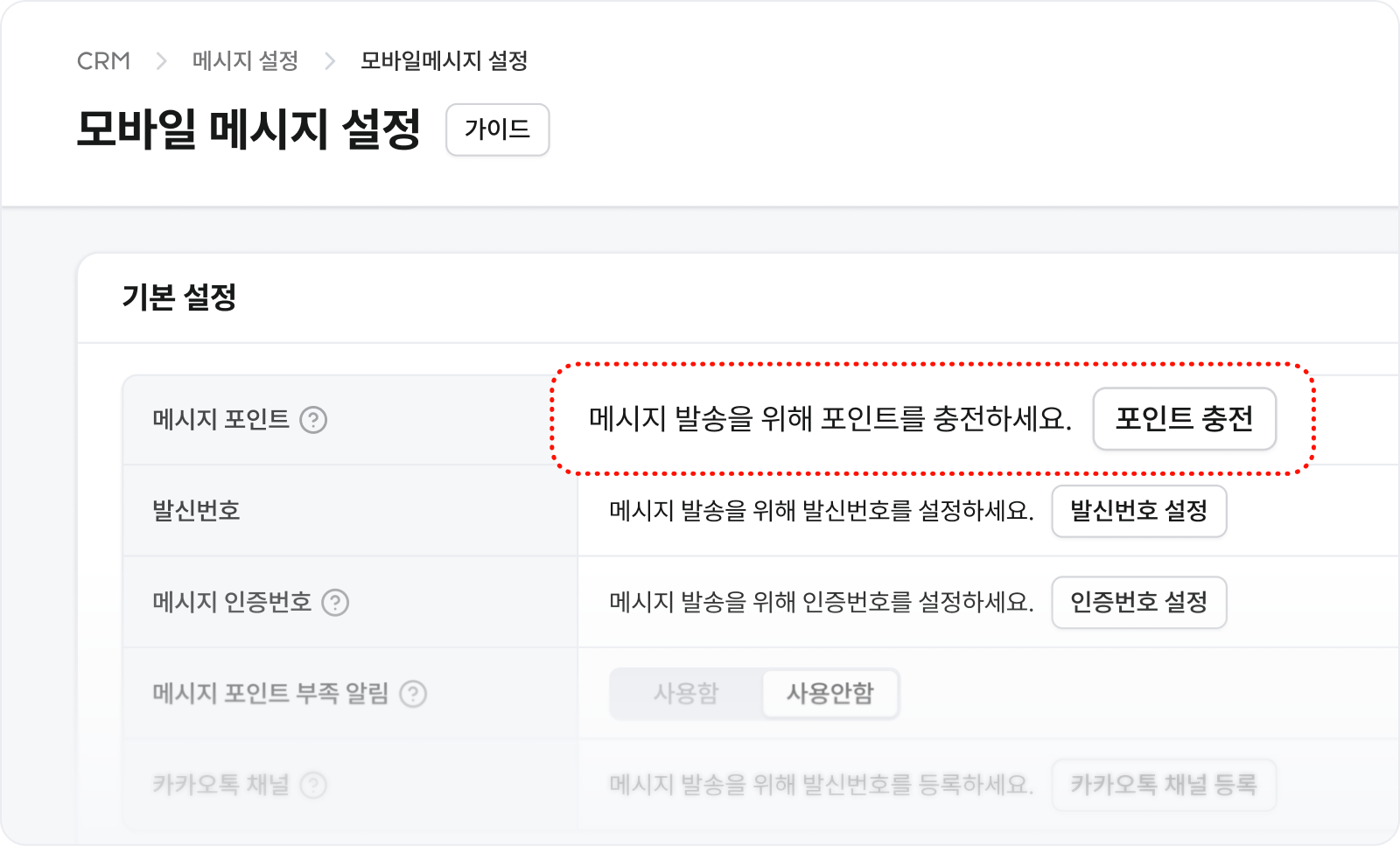Select 사용함 for low-point alert
This screenshot has width=1400, height=846.
click(686, 694)
